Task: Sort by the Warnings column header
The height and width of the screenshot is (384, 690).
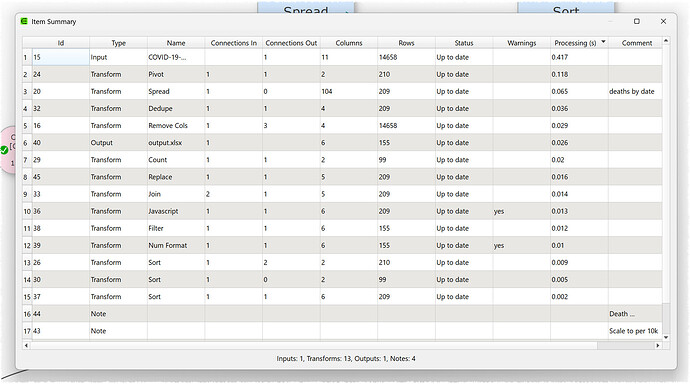Action: (x=521, y=43)
